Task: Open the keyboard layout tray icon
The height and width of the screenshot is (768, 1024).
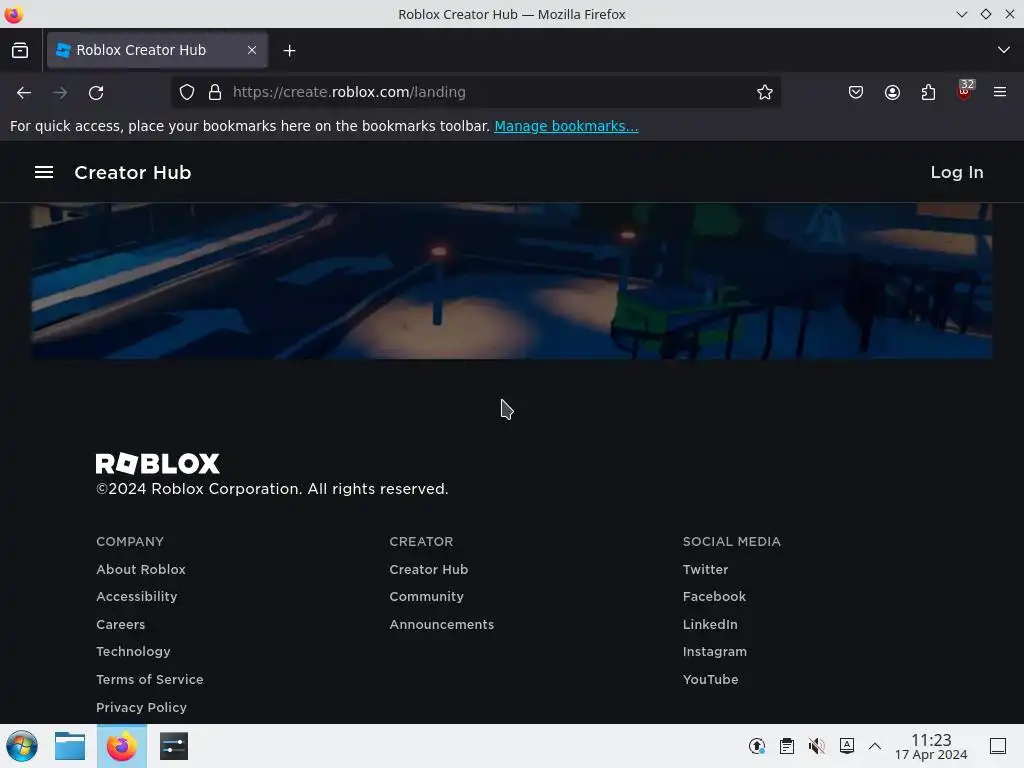Action: pos(846,746)
